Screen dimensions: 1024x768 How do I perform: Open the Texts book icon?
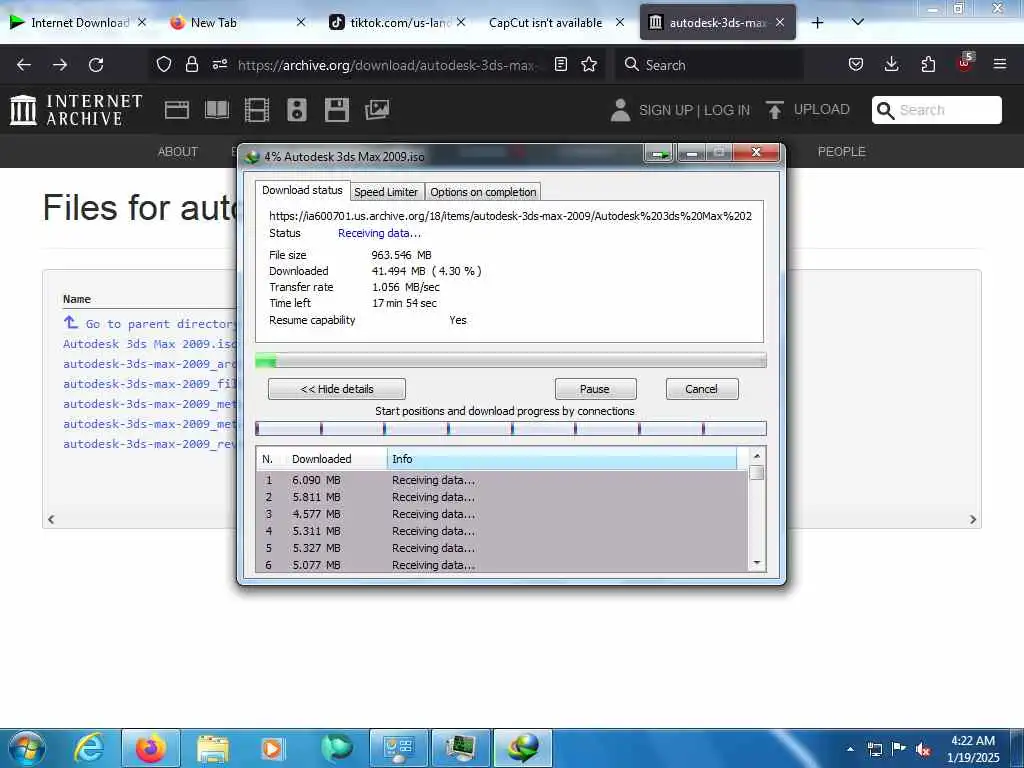(x=217, y=110)
